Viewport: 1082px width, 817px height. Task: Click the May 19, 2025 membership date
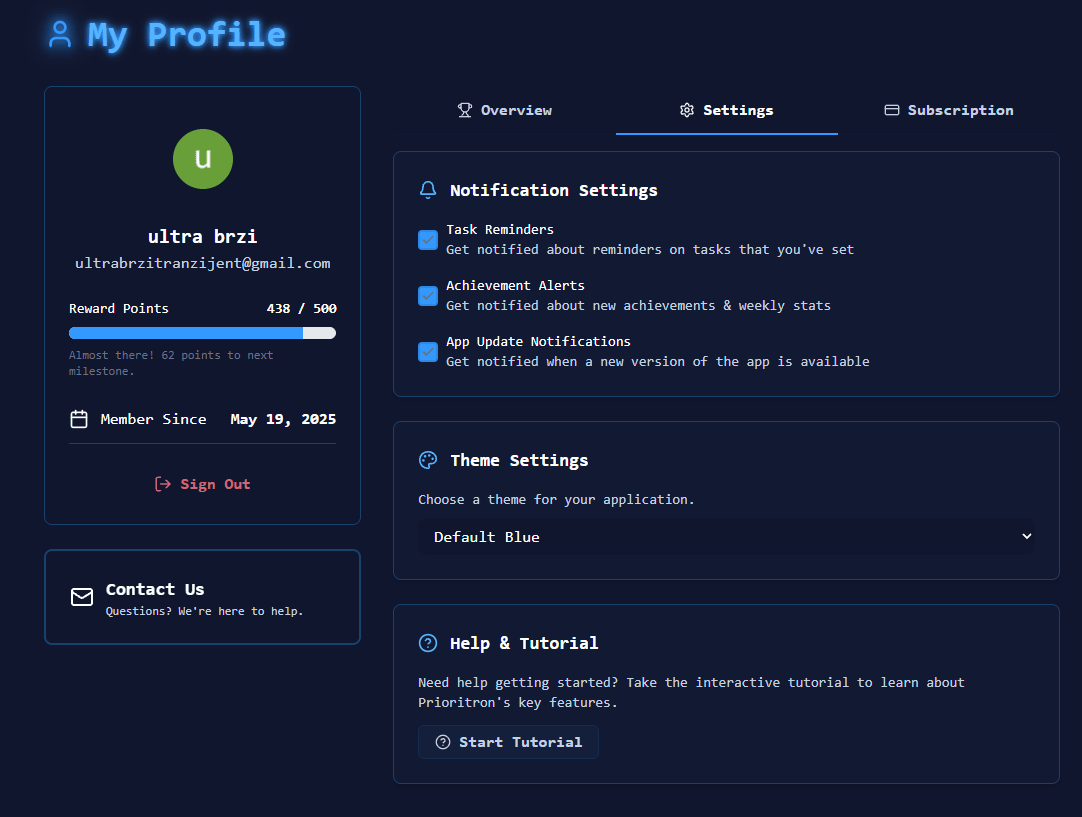(x=283, y=419)
